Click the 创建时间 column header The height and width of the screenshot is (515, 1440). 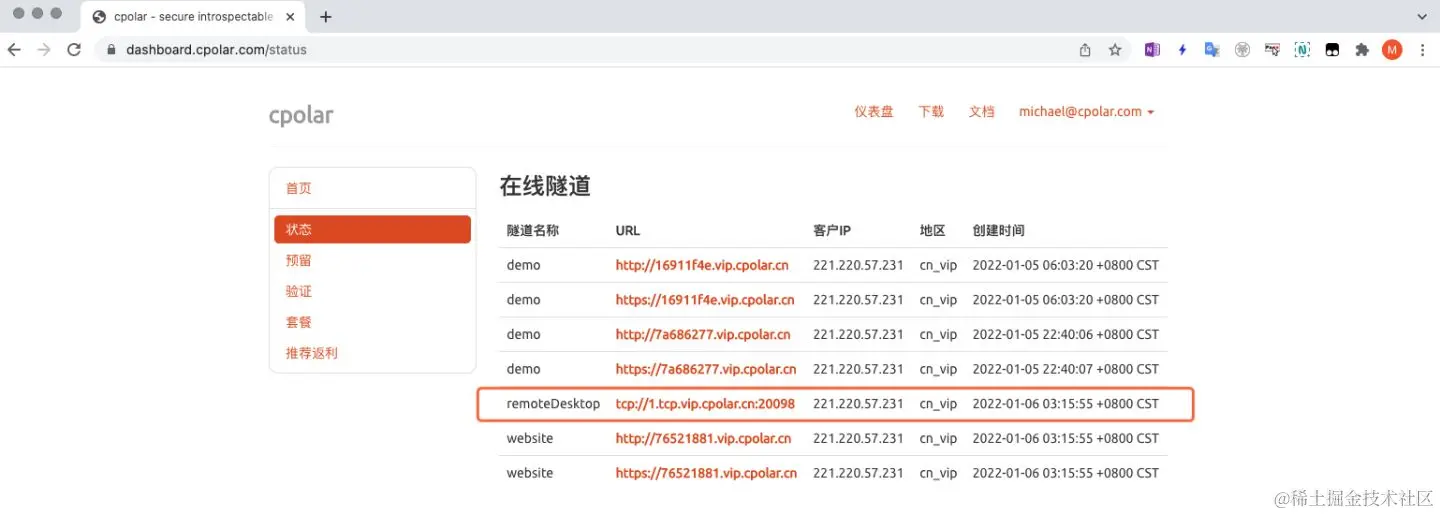[998, 231]
